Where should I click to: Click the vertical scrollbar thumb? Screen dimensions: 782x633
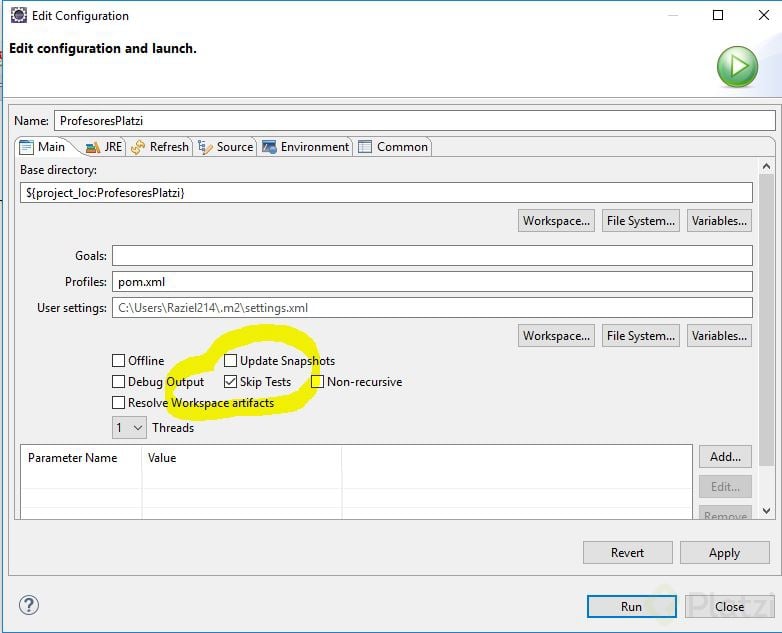pyautogui.click(x=767, y=319)
